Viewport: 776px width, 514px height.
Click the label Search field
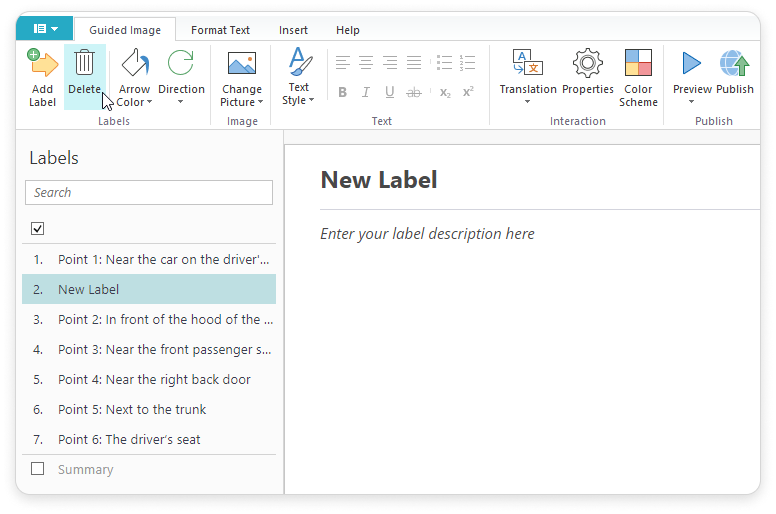(149, 192)
